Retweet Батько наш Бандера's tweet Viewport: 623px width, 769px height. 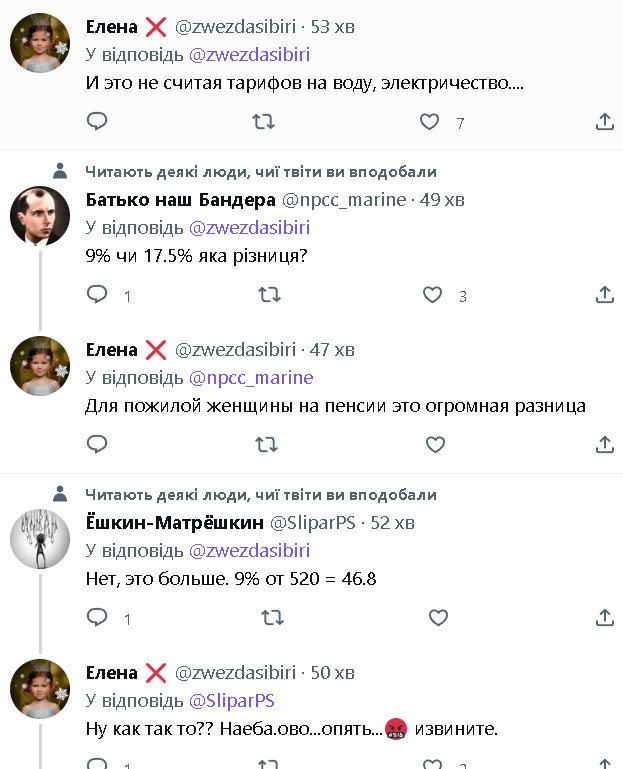pyautogui.click(x=269, y=295)
